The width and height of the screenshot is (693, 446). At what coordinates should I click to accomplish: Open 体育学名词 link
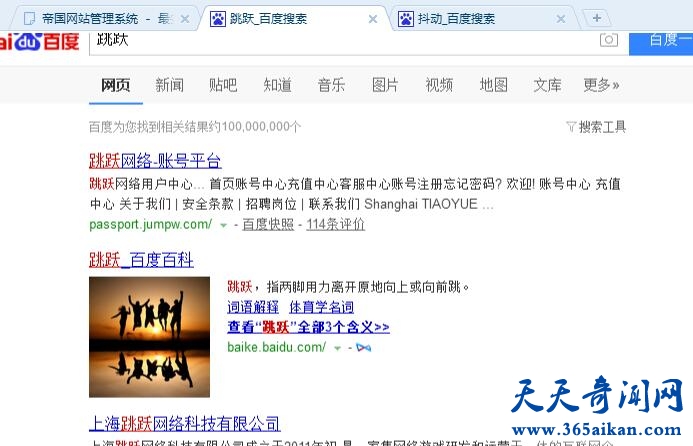322,307
